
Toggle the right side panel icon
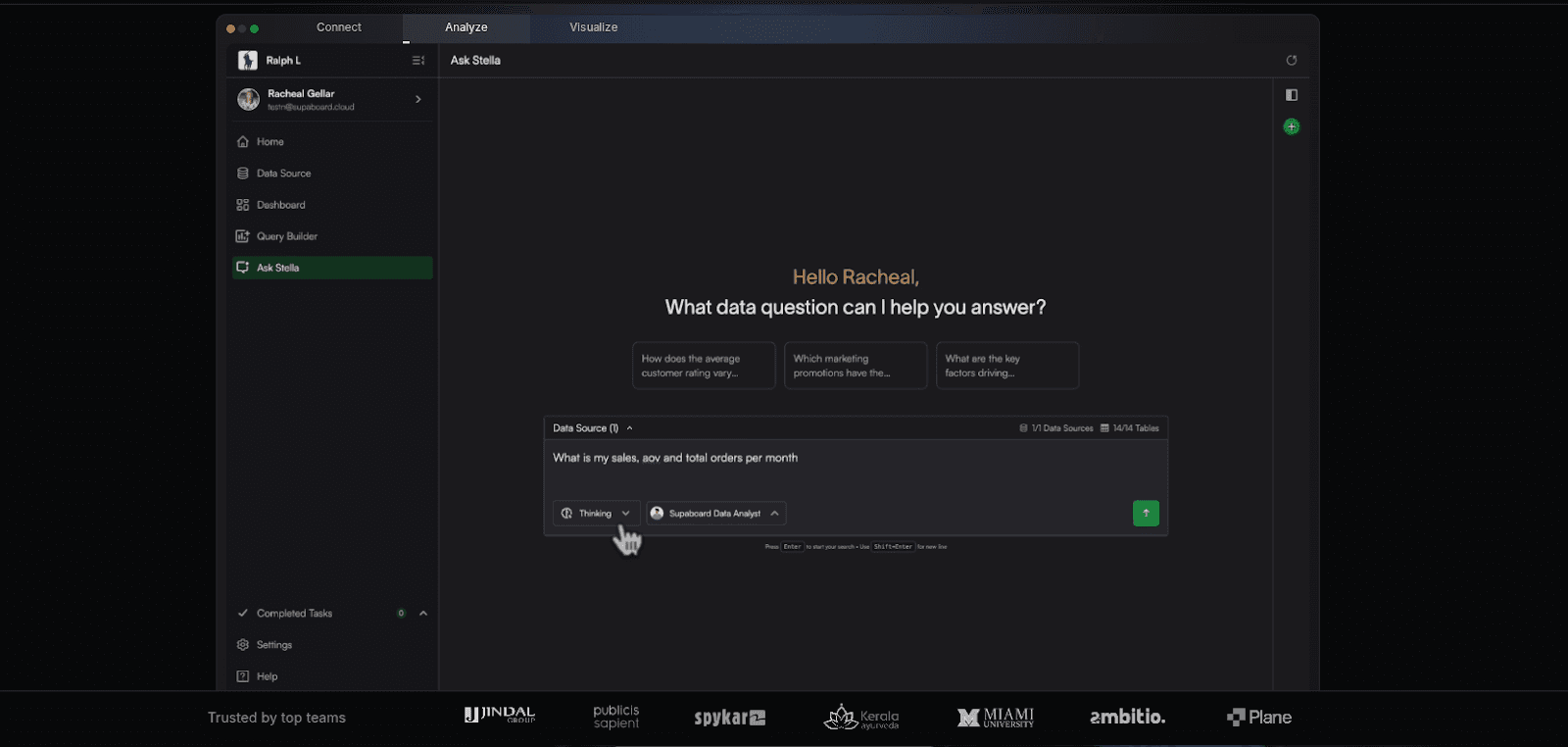[x=1292, y=95]
